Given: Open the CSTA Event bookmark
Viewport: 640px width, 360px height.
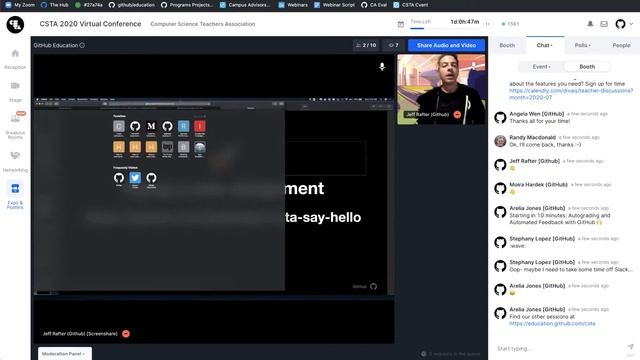Looking at the screenshot, I should (x=411, y=5).
